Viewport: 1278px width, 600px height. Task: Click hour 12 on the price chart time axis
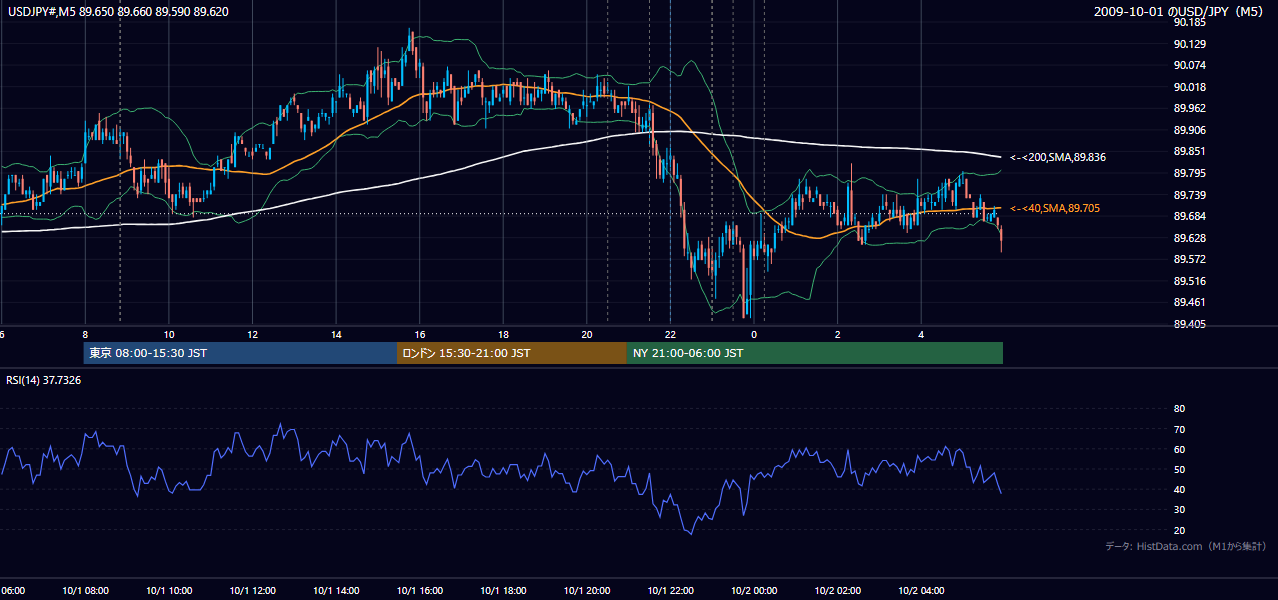(253, 334)
